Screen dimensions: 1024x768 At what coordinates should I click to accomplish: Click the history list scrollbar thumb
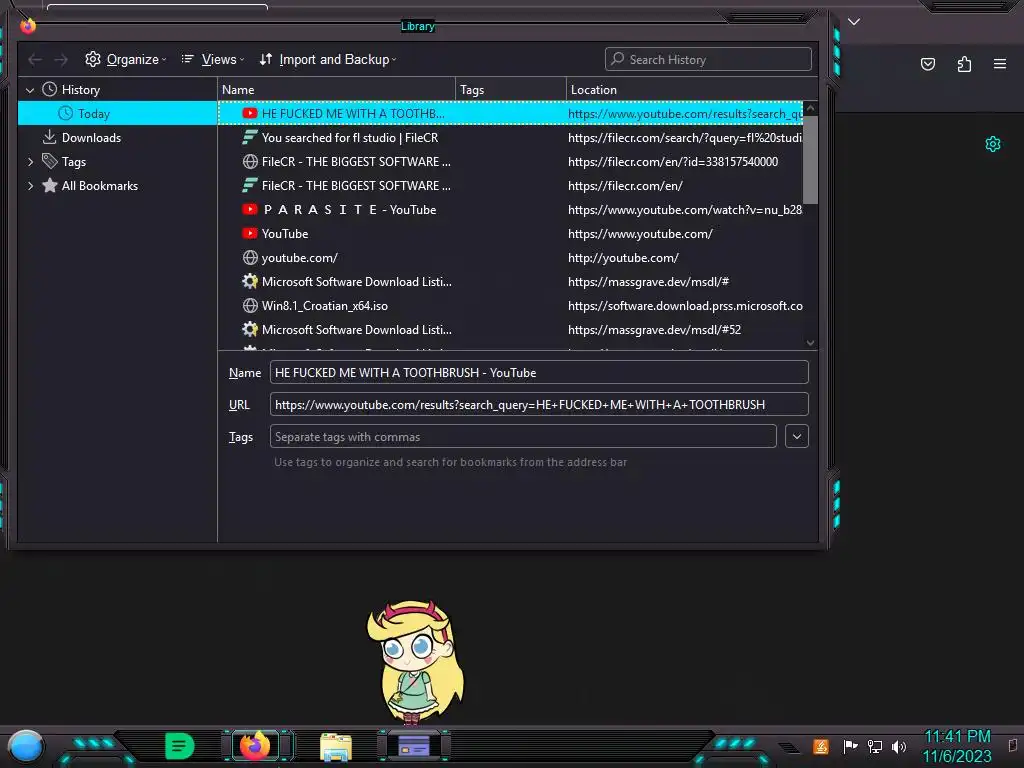click(810, 160)
